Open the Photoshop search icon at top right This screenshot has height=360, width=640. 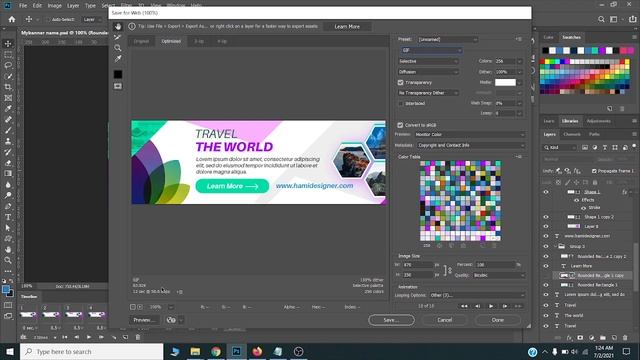[x=601, y=19]
